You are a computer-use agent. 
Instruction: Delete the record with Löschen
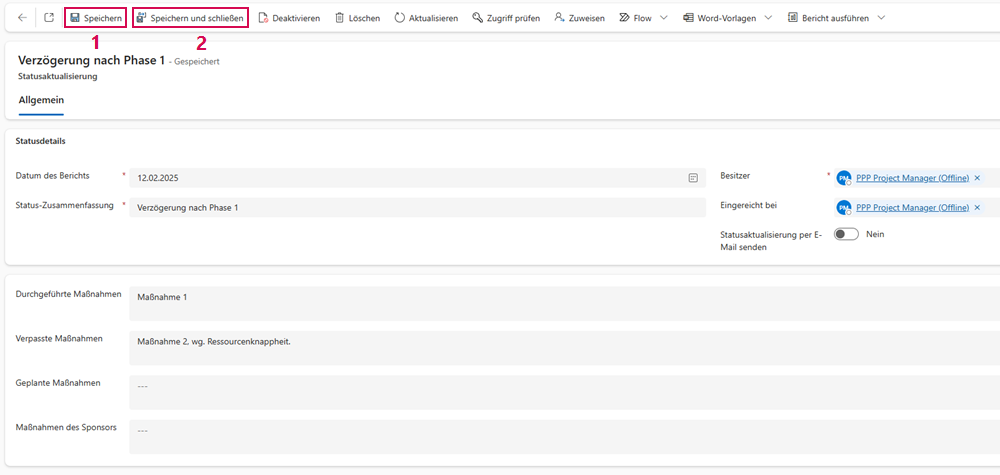[357, 18]
